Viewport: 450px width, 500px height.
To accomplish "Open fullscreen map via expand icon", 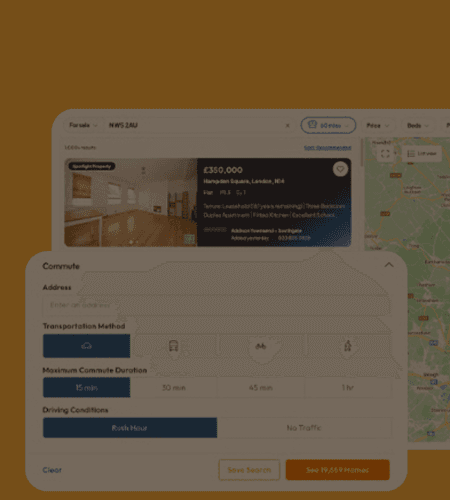I will point(385,153).
